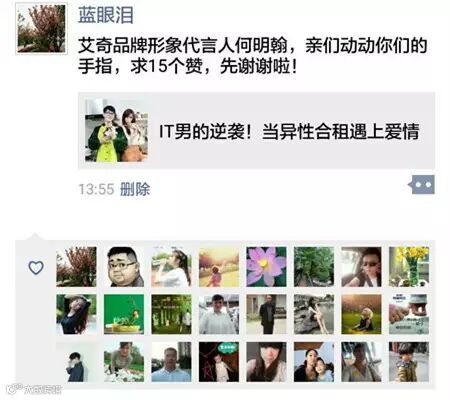The width and height of the screenshot is (450, 400).
Task: Select woman wearing sunglasses avatar
Action: pyautogui.click(x=361, y=267)
